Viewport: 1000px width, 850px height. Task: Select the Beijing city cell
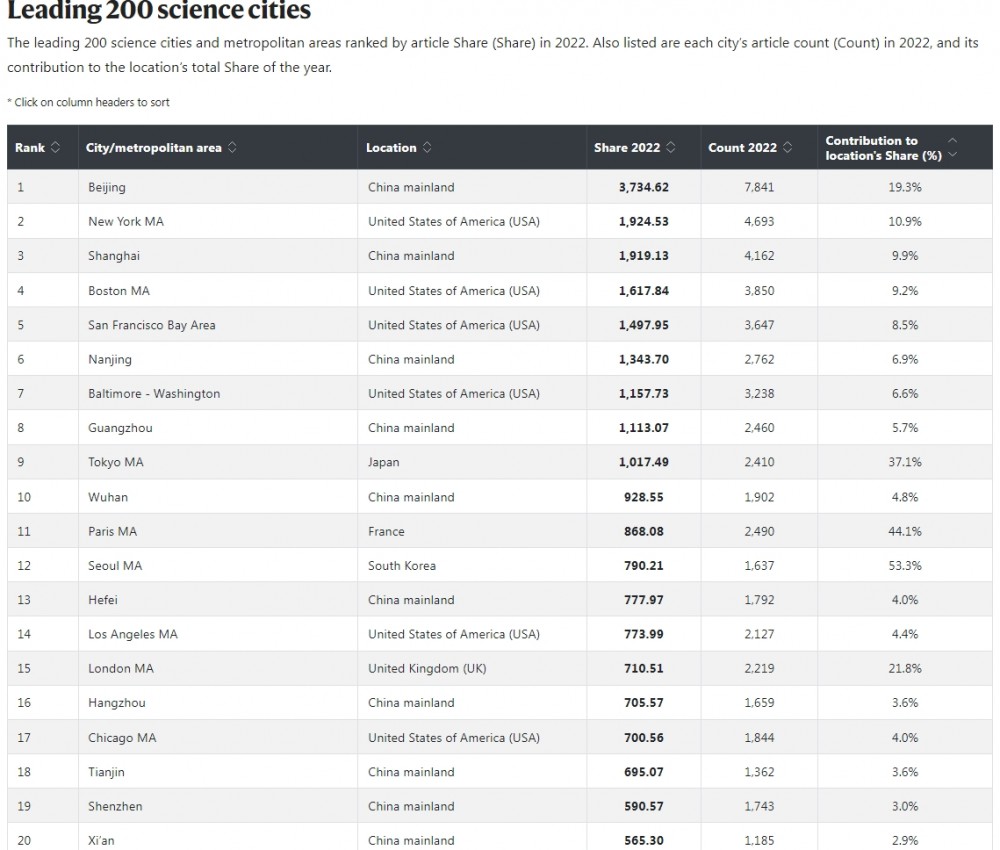coord(107,187)
